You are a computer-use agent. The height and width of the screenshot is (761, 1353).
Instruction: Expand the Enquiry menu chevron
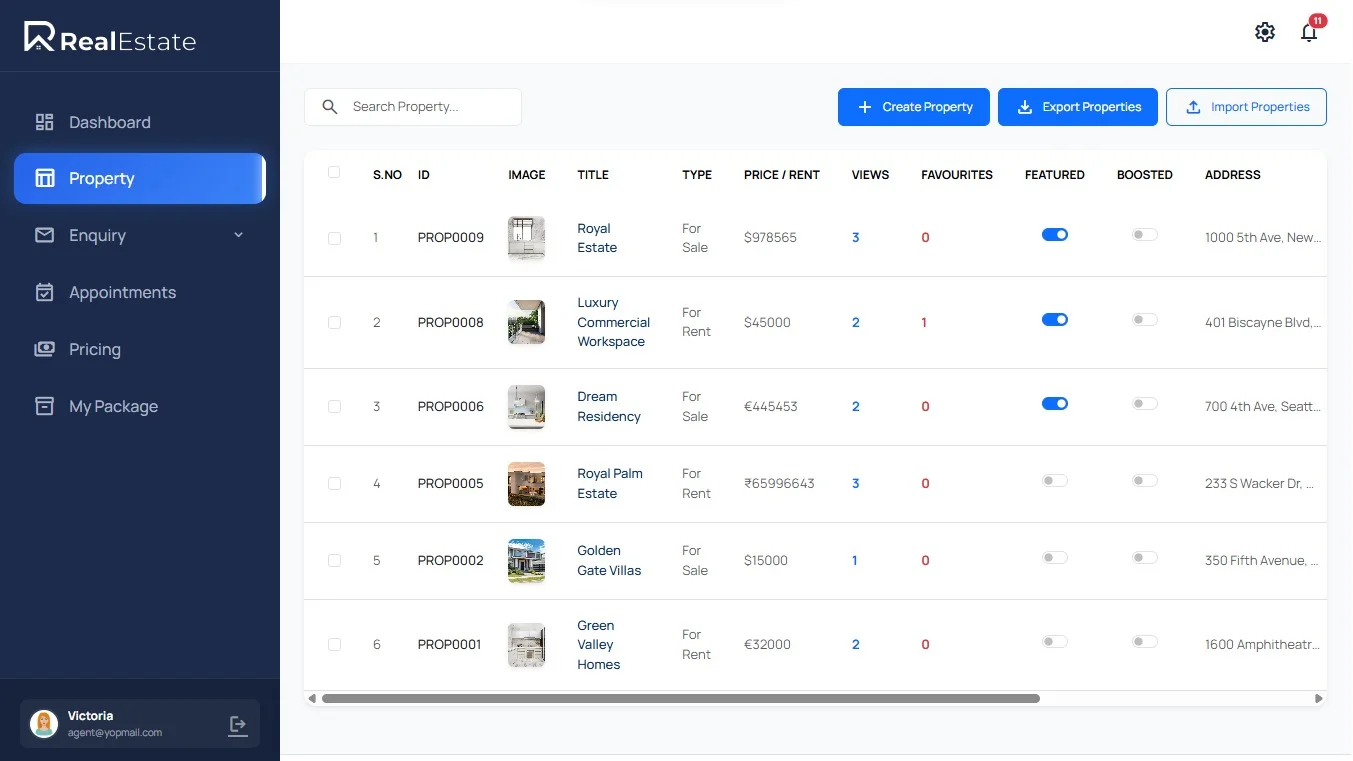(238, 235)
